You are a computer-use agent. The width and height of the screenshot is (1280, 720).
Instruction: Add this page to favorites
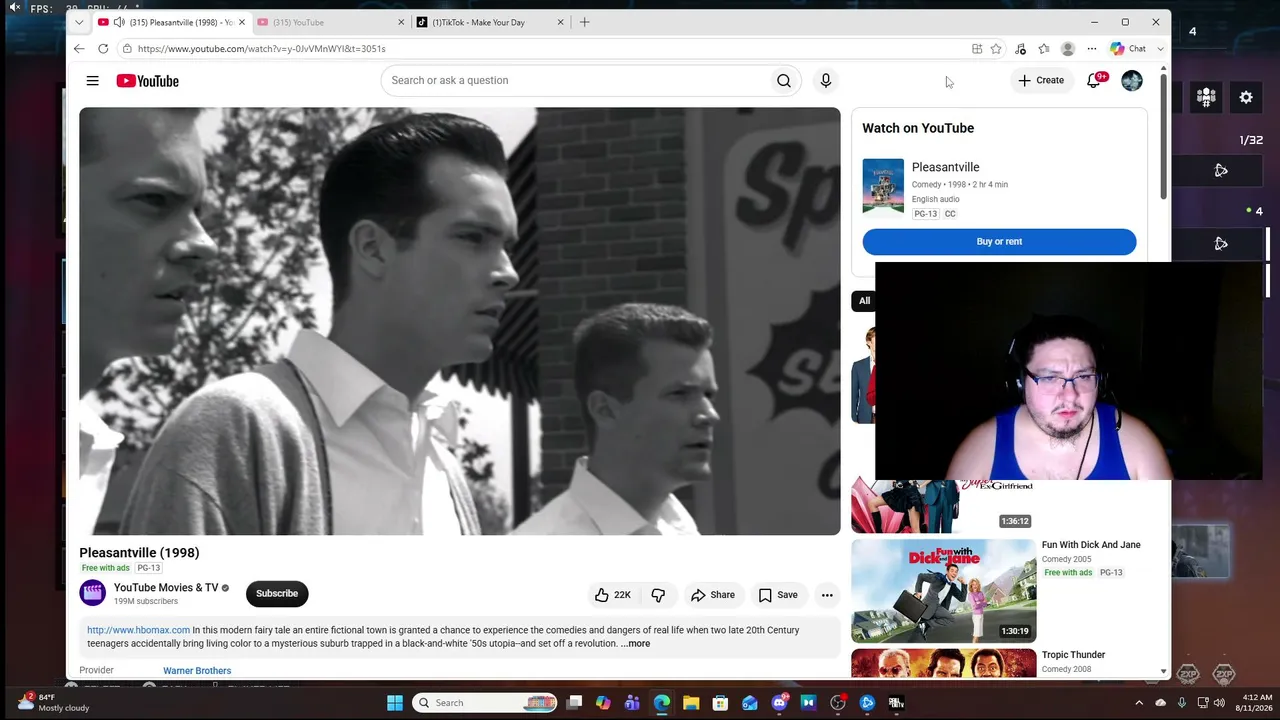pyautogui.click(x=996, y=48)
